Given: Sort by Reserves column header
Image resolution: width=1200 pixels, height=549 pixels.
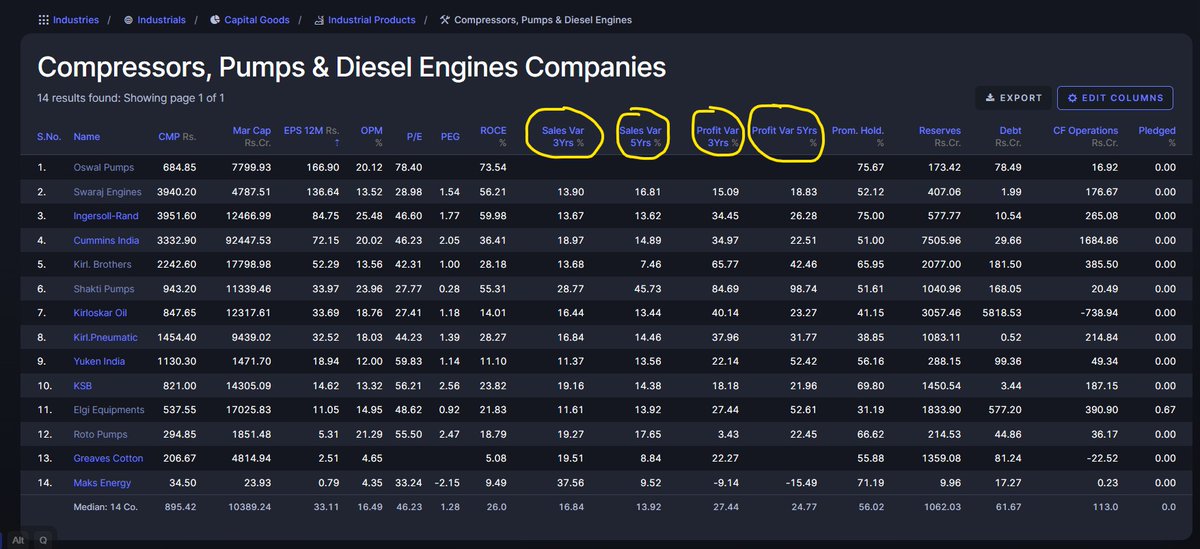Looking at the screenshot, I should point(940,137).
